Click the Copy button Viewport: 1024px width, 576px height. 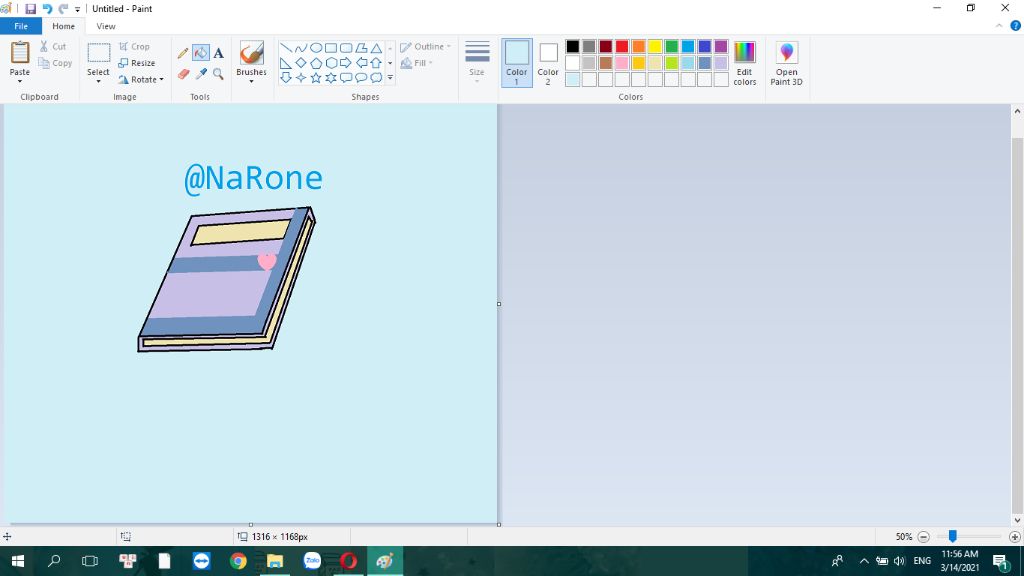click(55, 63)
